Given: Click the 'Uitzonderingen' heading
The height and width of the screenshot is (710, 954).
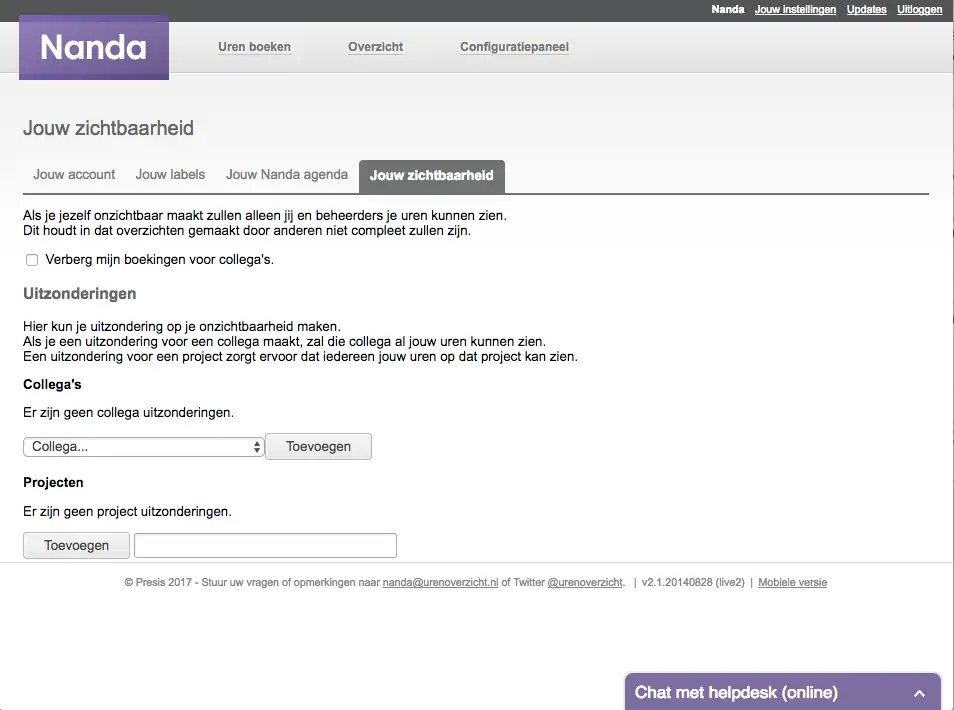Looking at the screenshot, I should tap(80, 294).
